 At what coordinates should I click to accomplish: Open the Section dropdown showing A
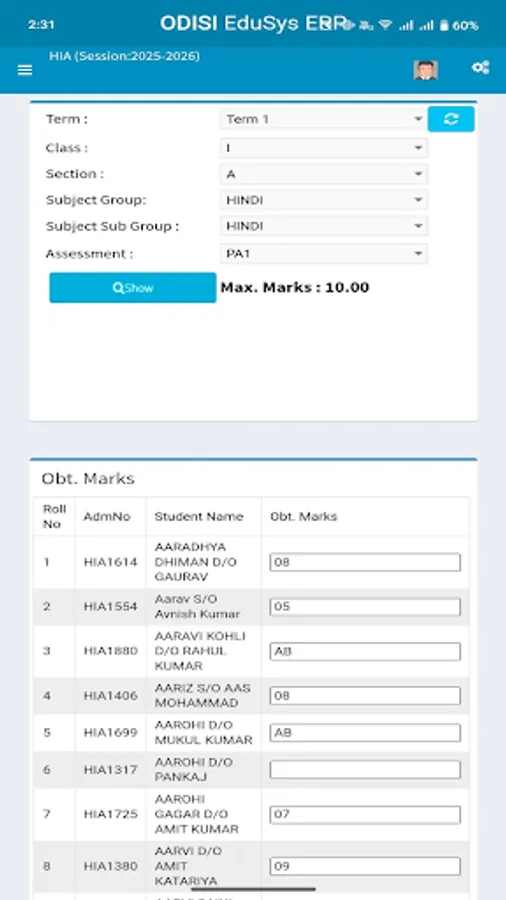(x=324, y=174)
